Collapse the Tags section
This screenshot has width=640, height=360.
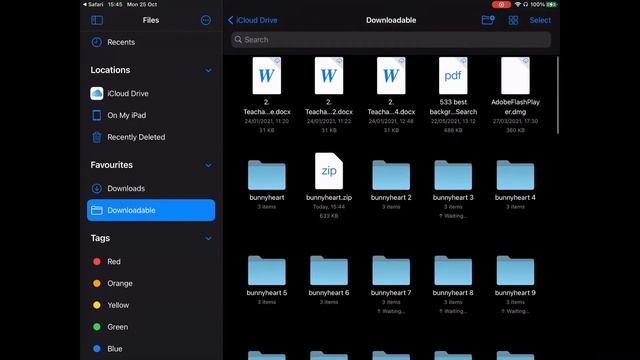pyautogui.click(x=208, y=238)
